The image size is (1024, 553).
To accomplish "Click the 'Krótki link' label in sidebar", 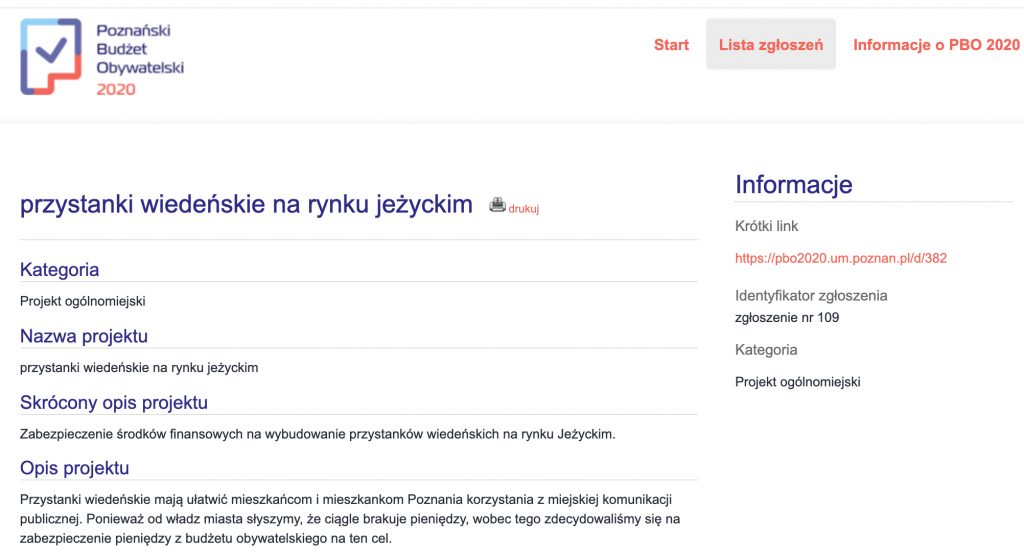I will 767,226.
